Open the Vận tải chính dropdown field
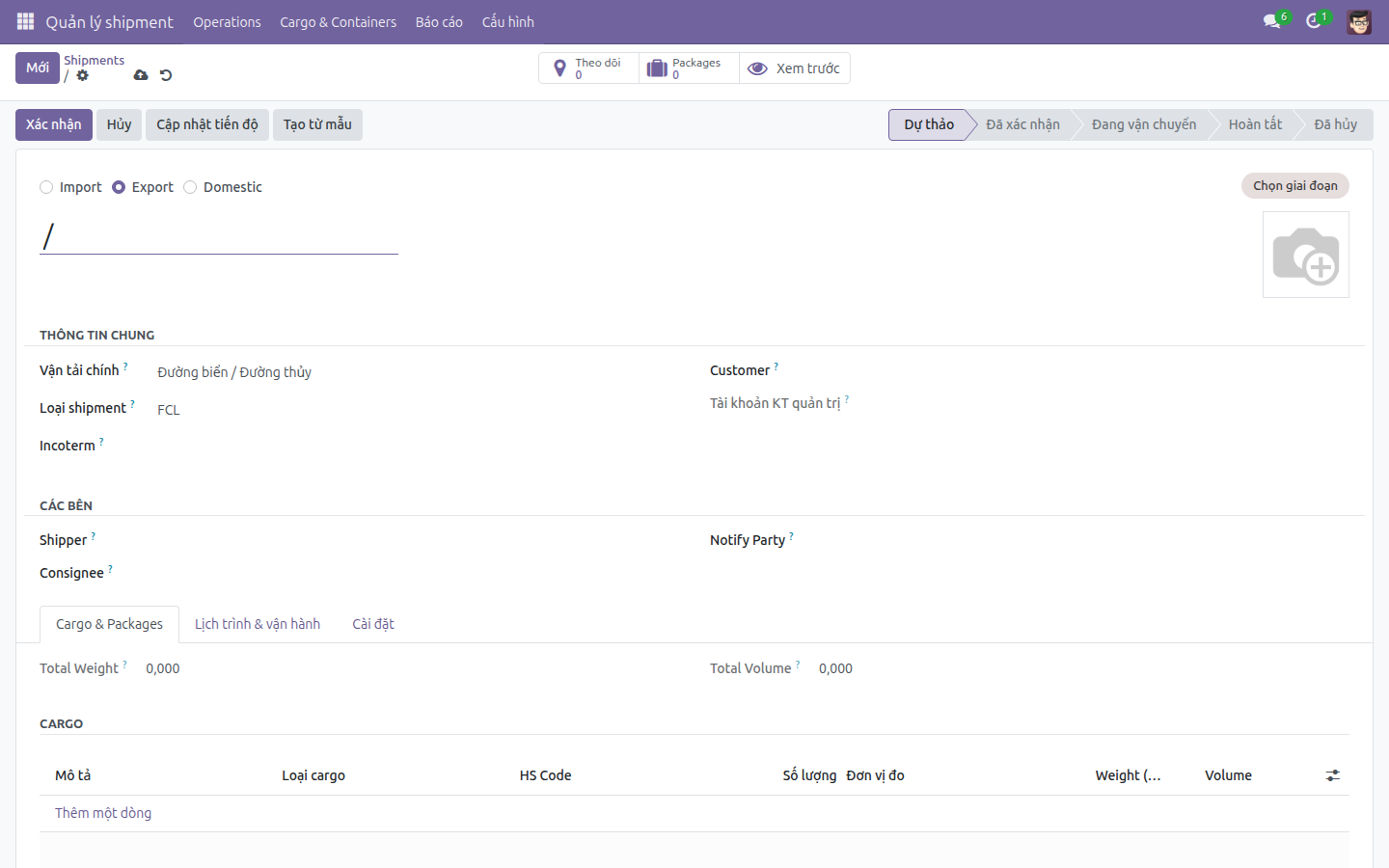Viewport: 1389px width, 868px height. pos(415,372)
